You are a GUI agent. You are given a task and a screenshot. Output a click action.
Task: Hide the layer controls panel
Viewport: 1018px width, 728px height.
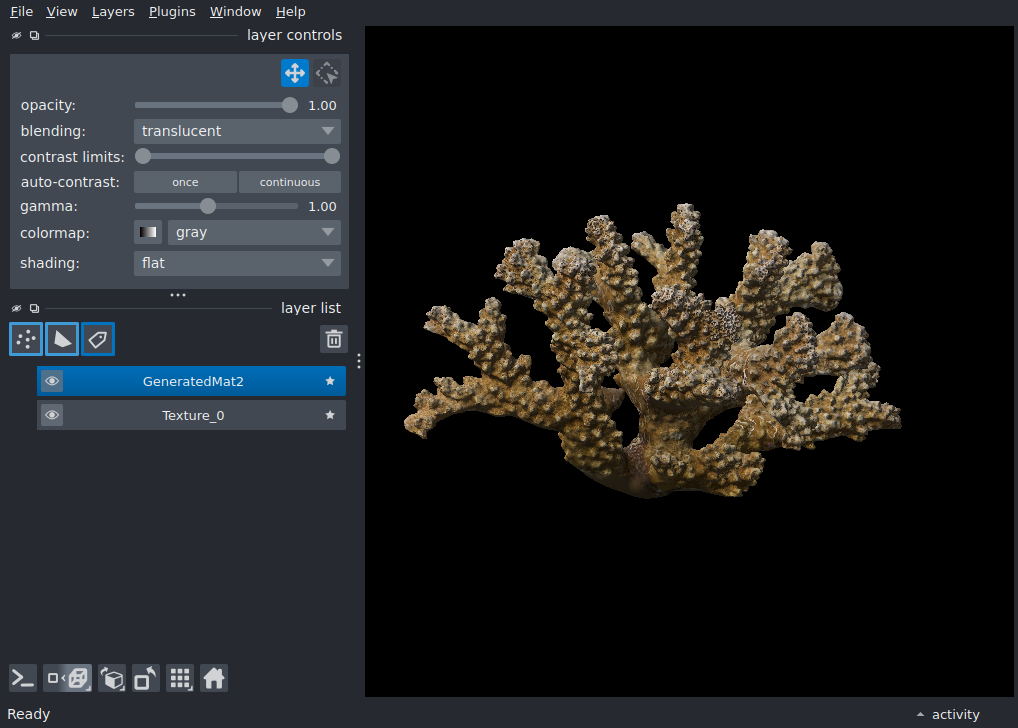click(16, 36)
